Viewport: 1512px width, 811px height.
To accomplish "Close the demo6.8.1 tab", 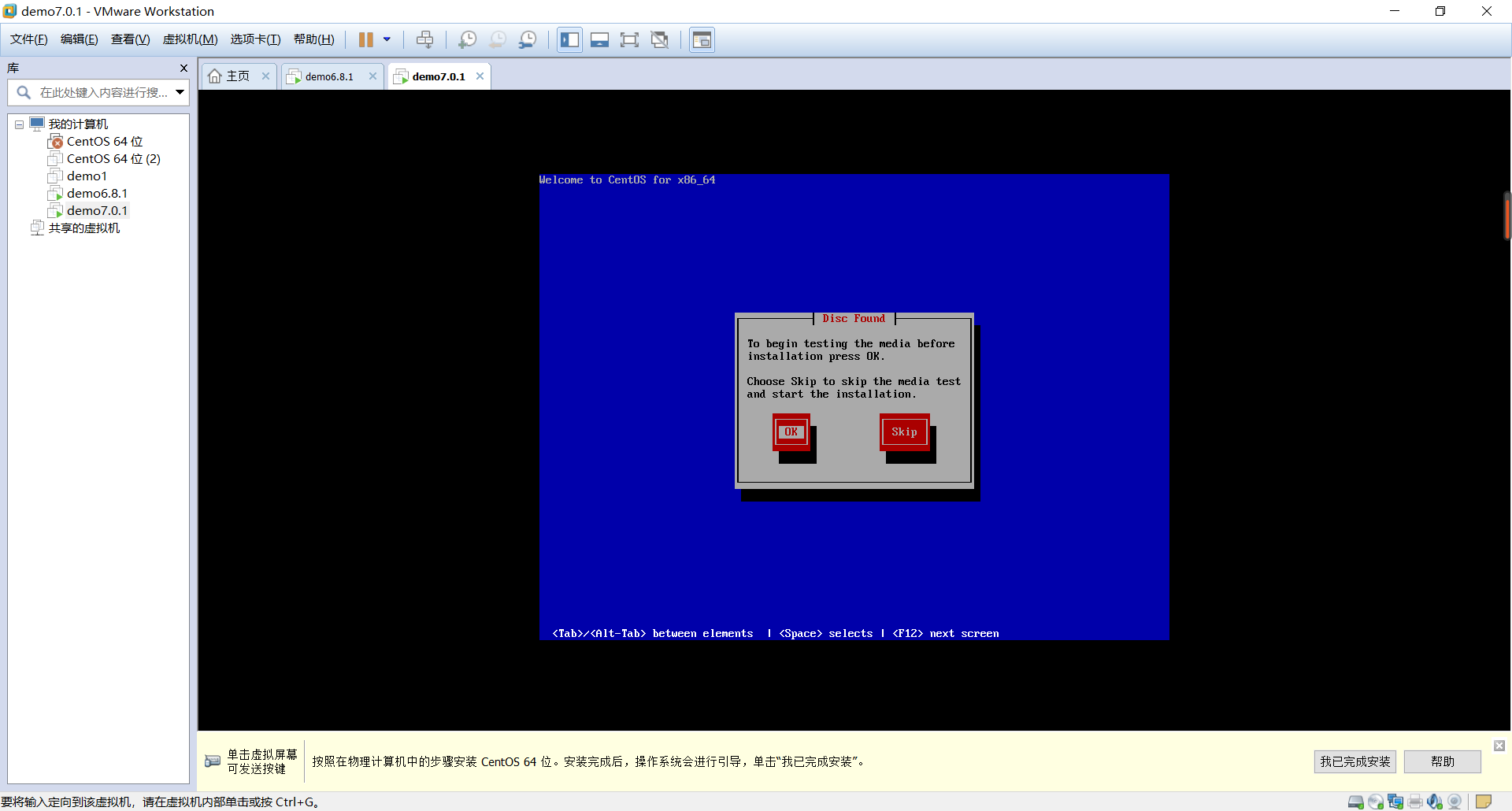I will click(x=373, y=76).
